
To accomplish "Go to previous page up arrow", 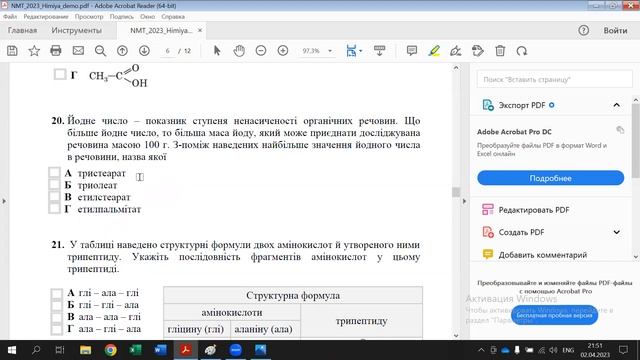I will (122, 51).
